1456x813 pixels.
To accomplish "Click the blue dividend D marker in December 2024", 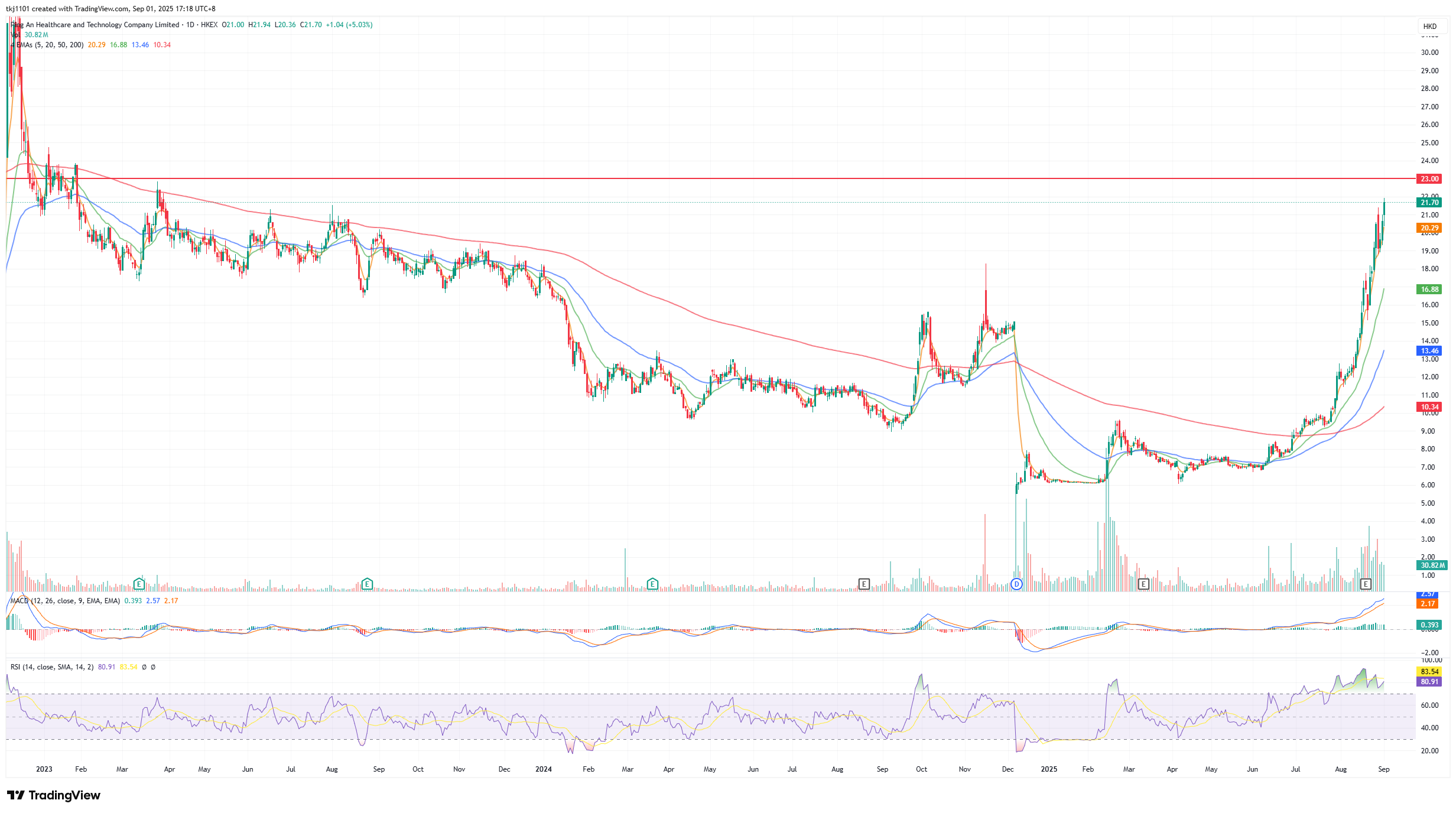I will (x=1016, y=584).
